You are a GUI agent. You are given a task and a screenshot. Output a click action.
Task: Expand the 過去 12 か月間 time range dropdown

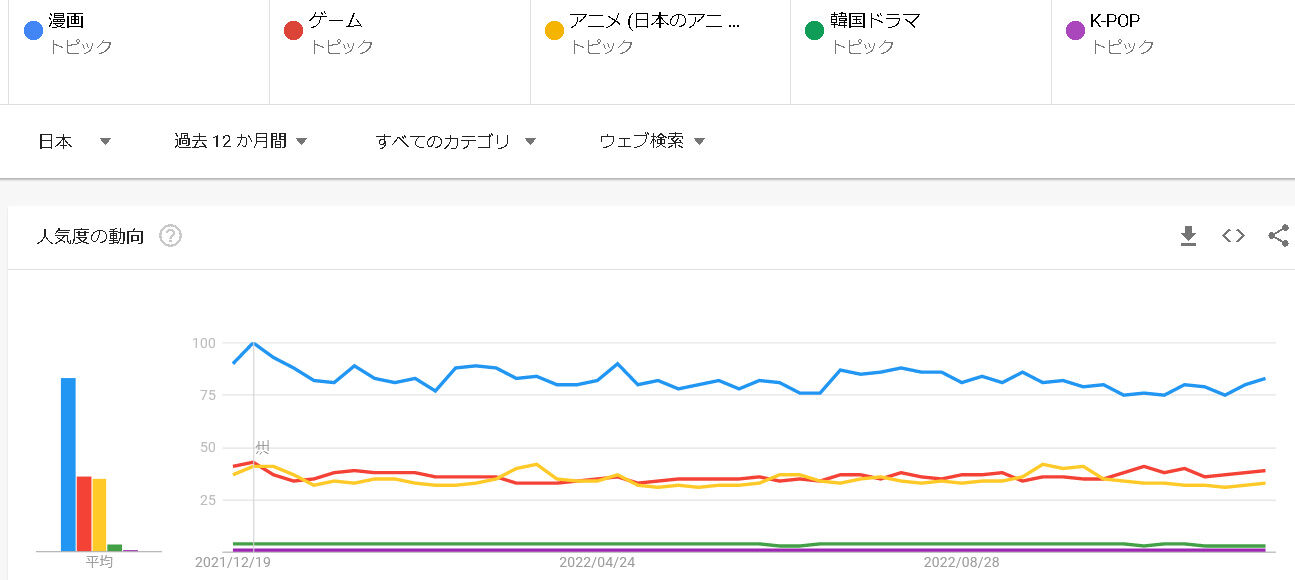click(x=240, y=141)
